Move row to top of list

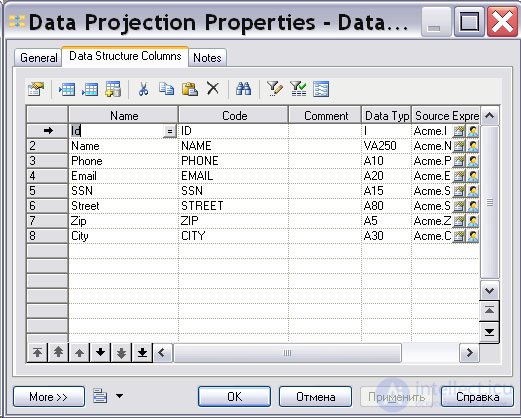point(37,352)
